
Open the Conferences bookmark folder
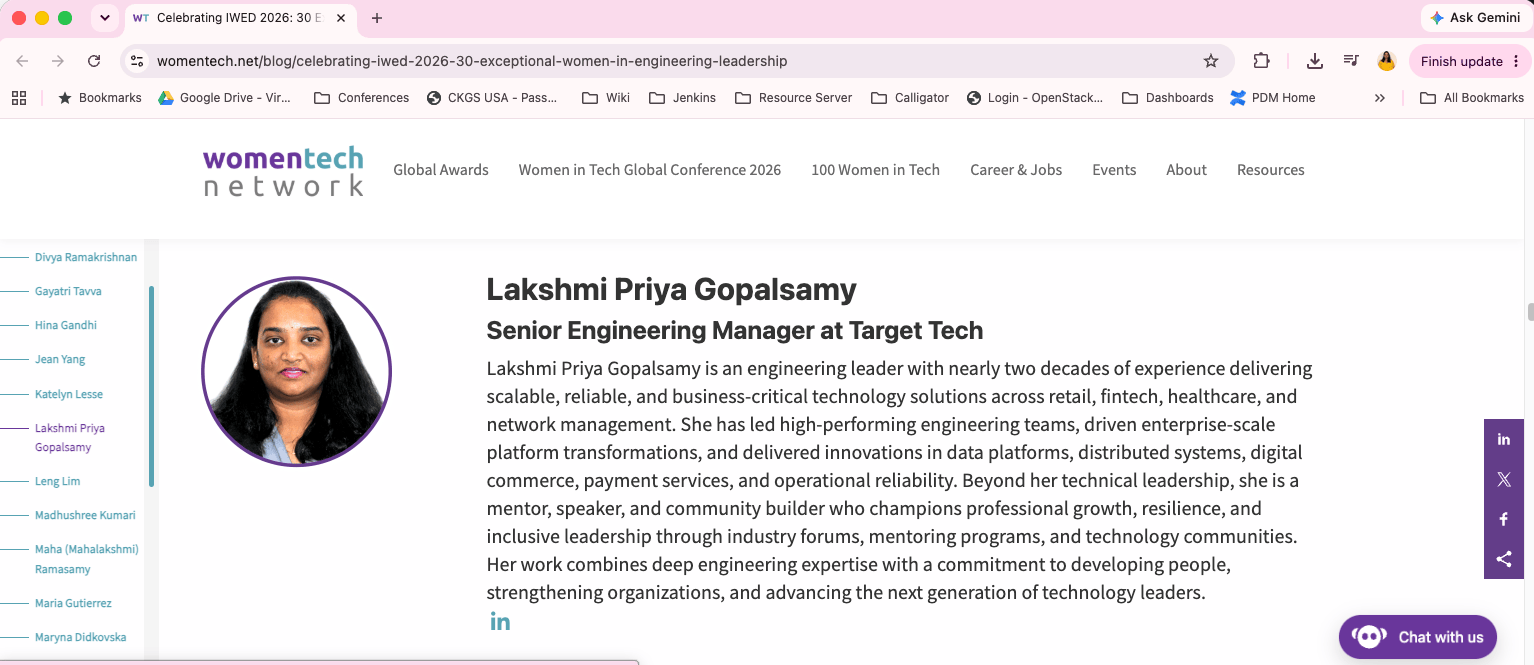pyautogui.click(x=362, y=97)
